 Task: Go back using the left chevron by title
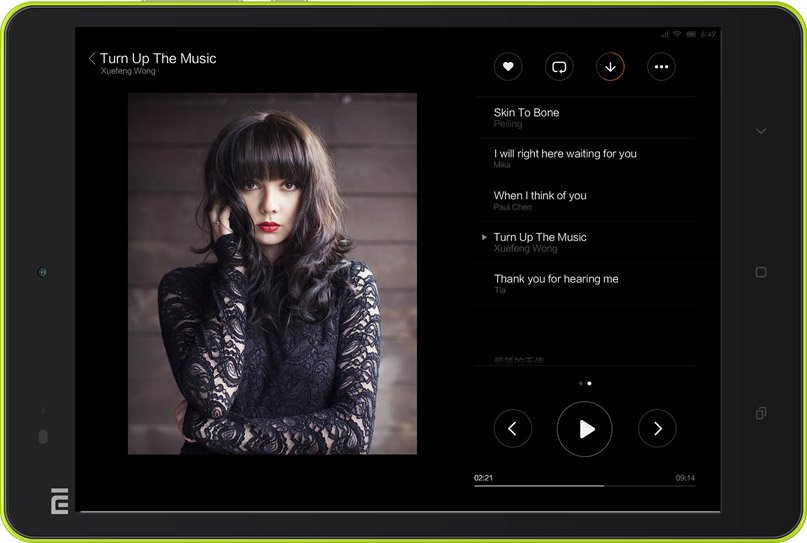pyautogui.click(x=92, y=59)
